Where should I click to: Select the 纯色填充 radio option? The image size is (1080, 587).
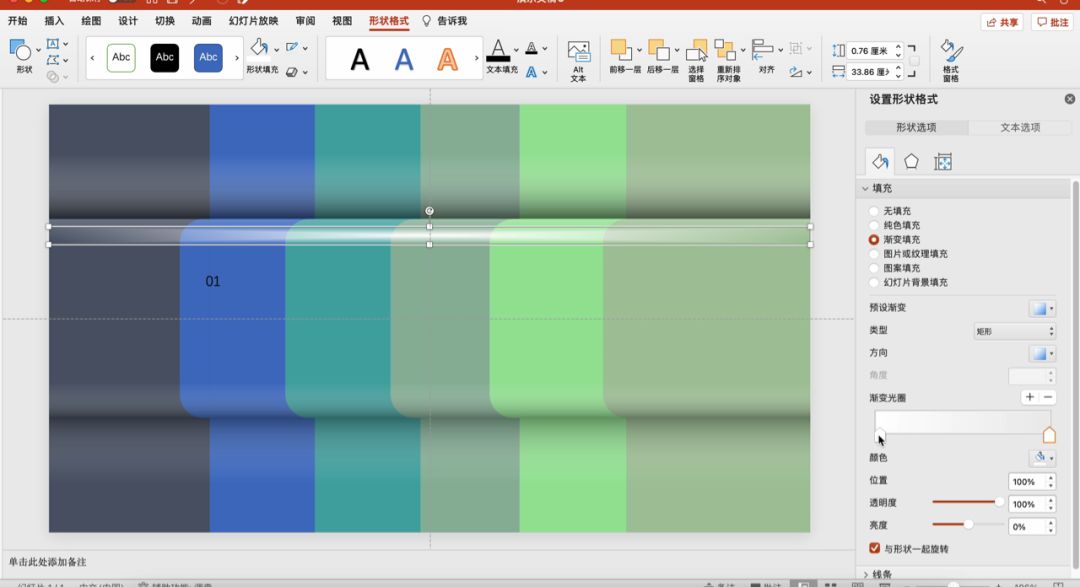[x=874, y=225]
